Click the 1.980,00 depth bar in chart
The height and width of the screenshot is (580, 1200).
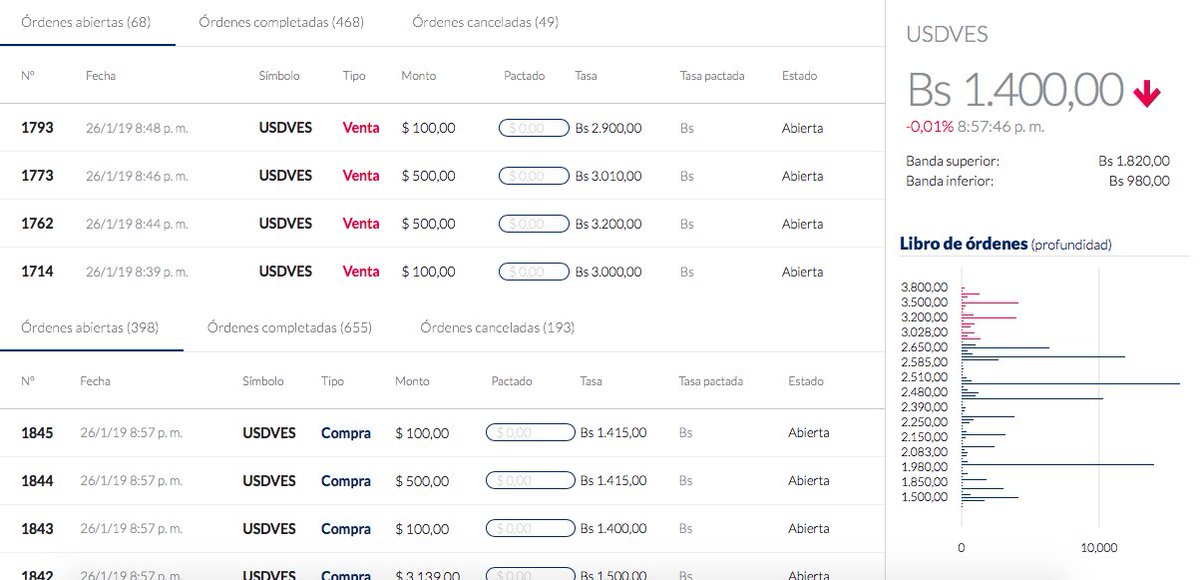tap(1058, 464)
